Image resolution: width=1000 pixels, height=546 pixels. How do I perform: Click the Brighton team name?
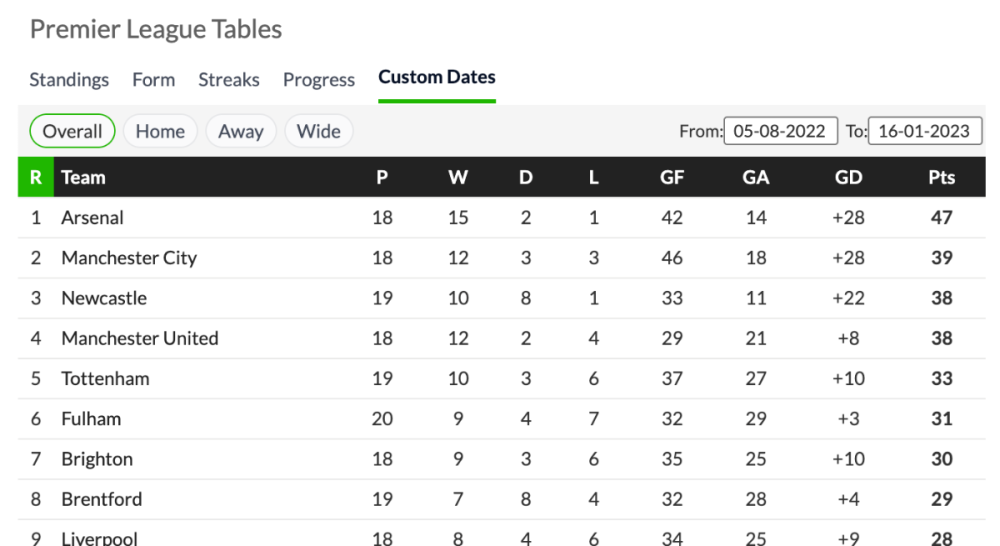point(97,459)
